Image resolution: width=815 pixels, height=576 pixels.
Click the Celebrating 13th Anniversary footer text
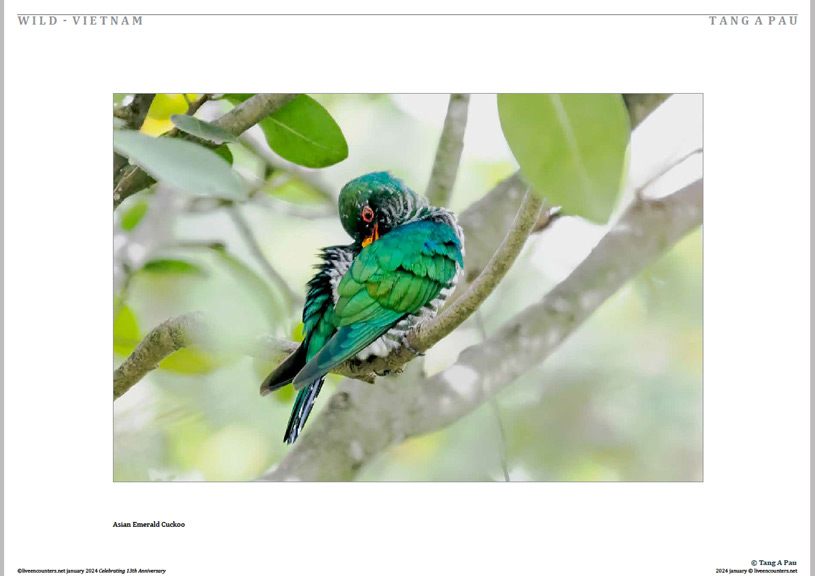[x=132, y=571]
